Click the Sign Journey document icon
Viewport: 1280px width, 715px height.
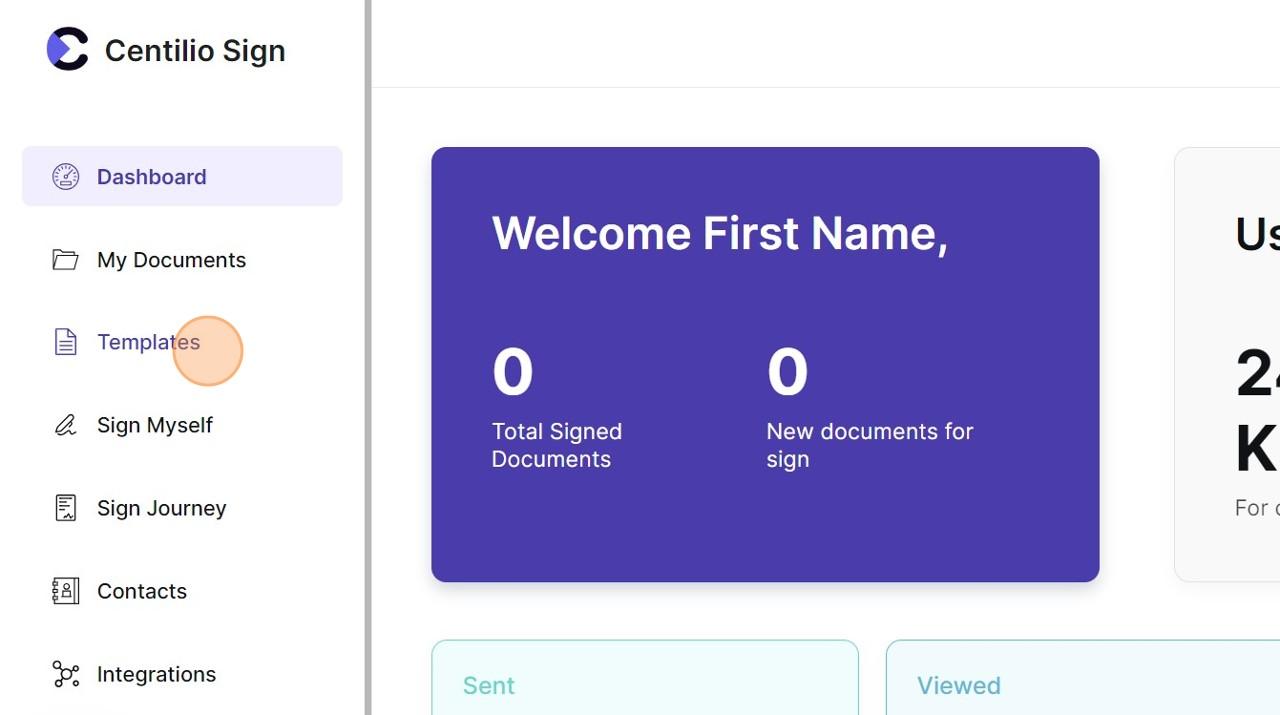[65, 508]
